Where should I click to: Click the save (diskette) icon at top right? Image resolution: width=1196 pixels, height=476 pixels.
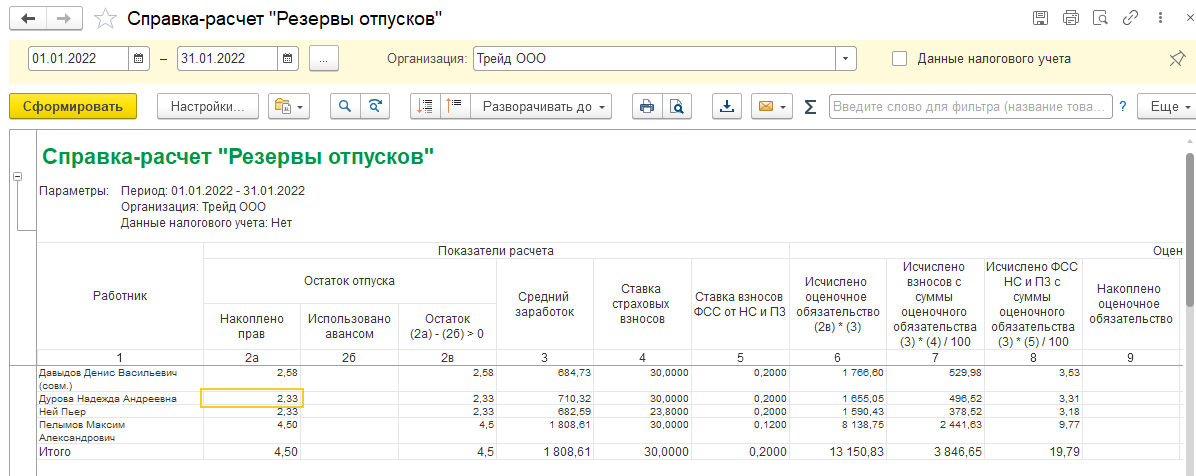pyautogui.click(x=1040, y=18)
